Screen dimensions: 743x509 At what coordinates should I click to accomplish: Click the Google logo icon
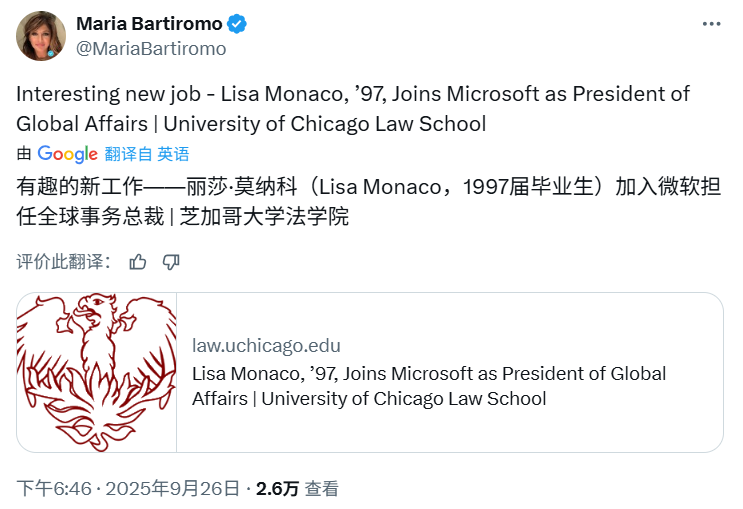(x=67, y=154)
